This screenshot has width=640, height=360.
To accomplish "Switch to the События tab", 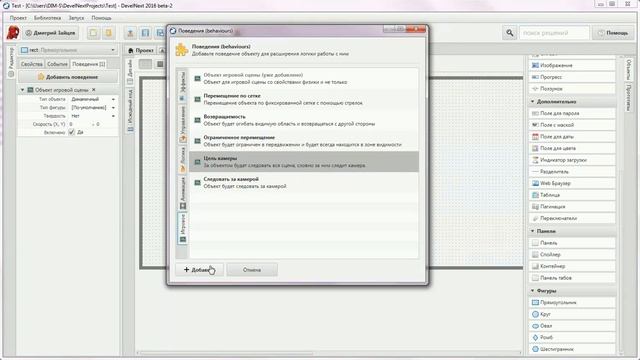I will click(57, 64).
